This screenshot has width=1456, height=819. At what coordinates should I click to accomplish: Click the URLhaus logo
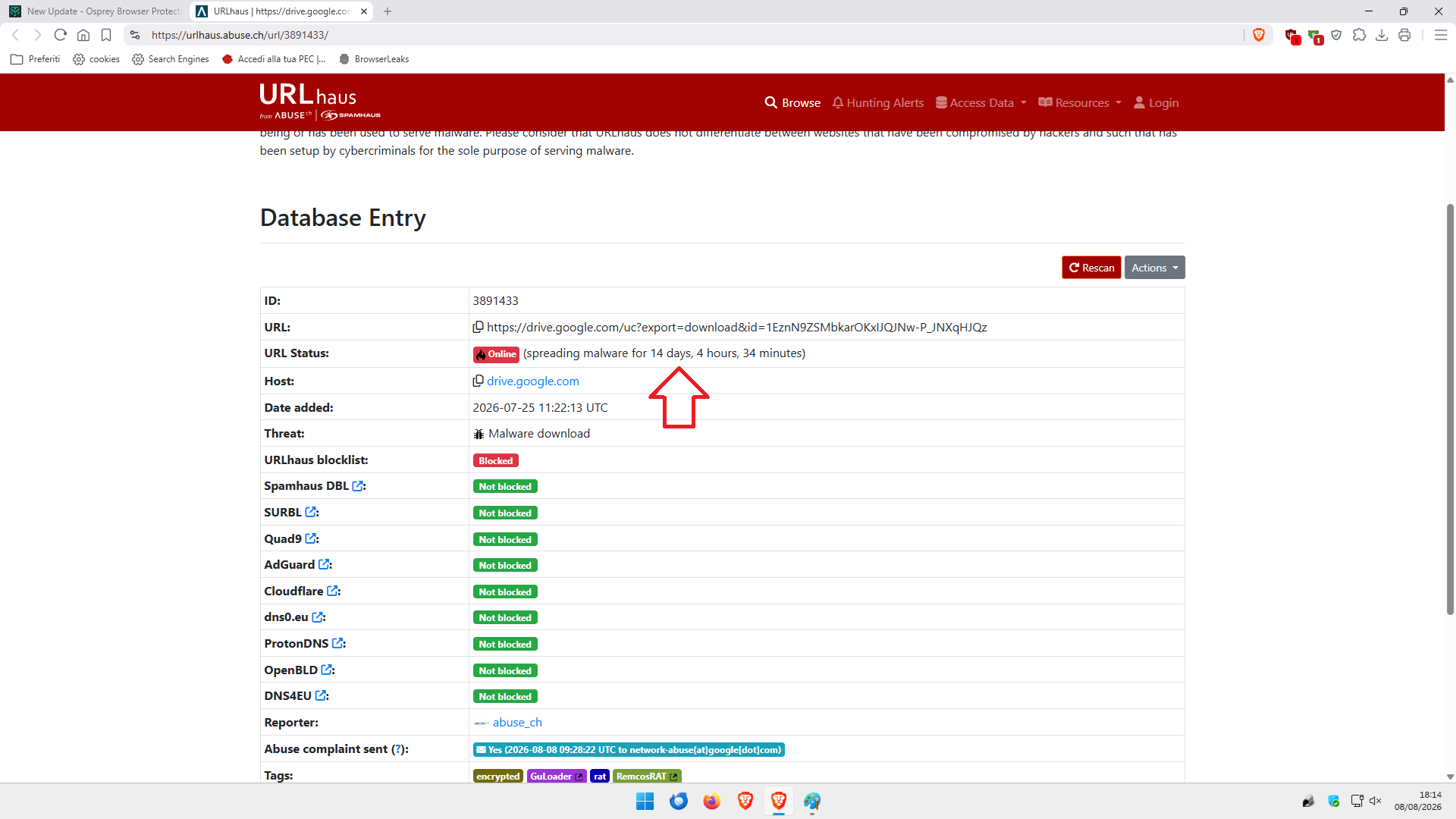[x=319, y=102]
